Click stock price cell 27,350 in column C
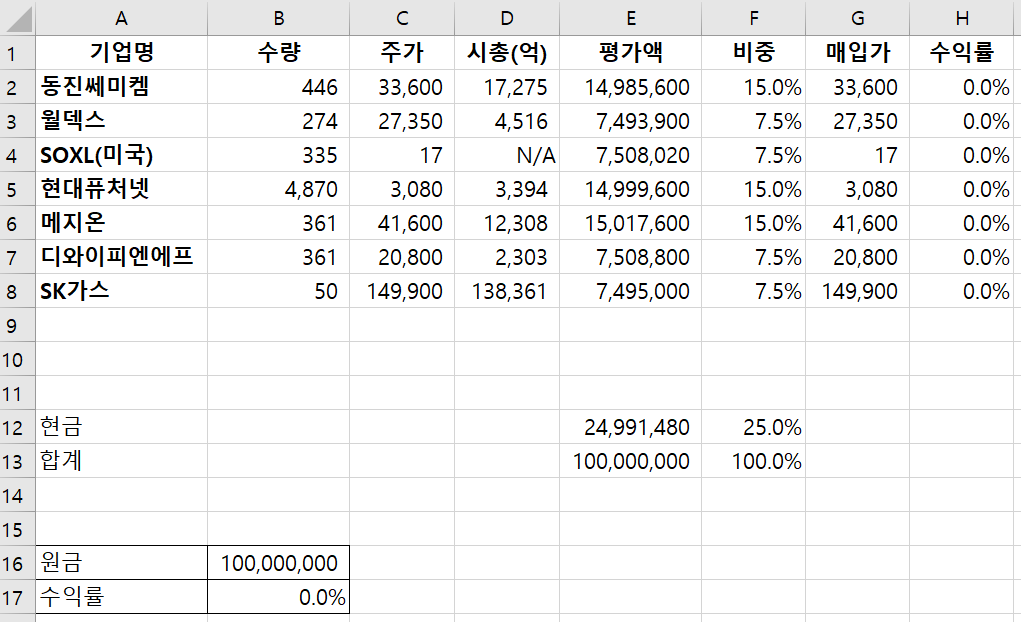 (x=402, y=120)
